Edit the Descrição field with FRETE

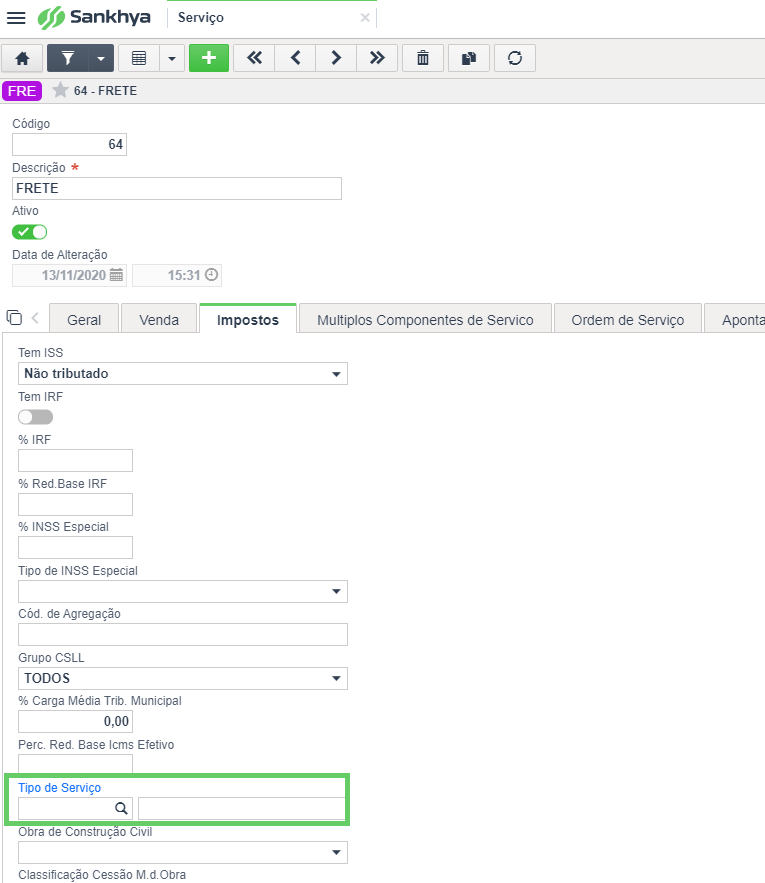pyautogui.click(x=177, y=188)
